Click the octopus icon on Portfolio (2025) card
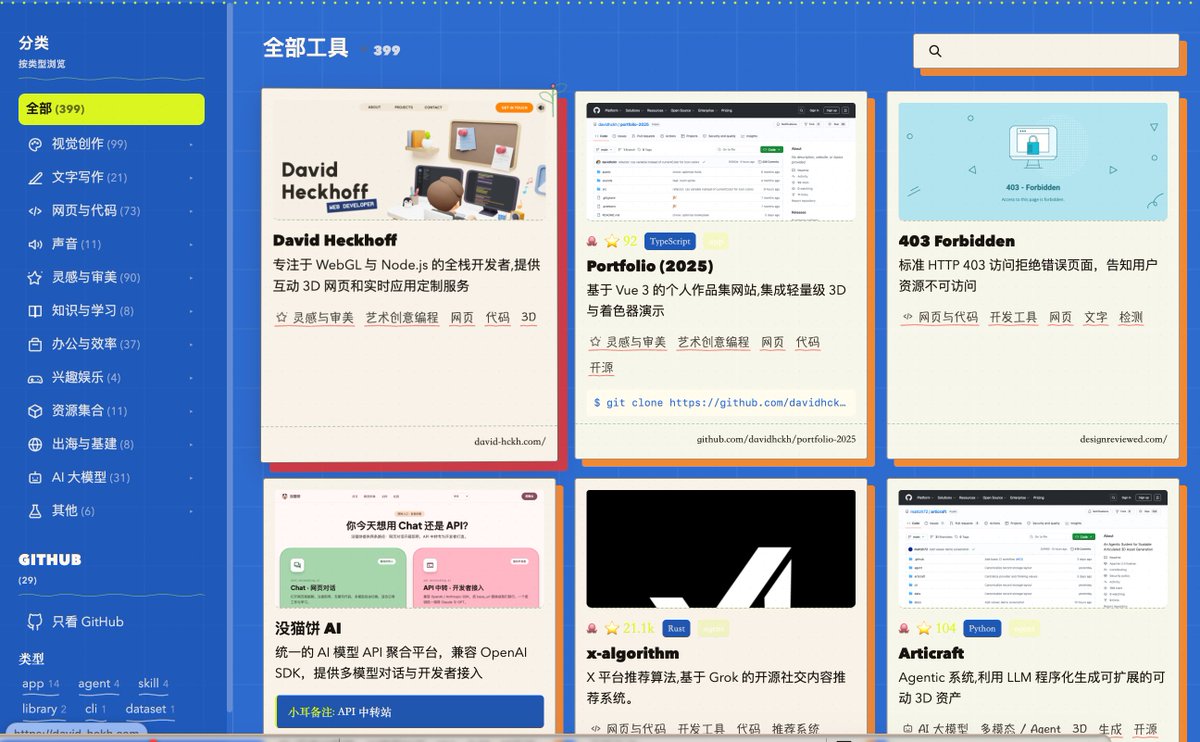 pyautogui.click(x=594, y=241)
